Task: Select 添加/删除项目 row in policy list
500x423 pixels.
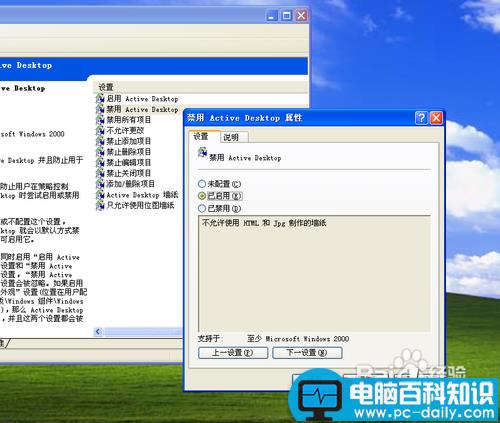Action: point(125,184)
